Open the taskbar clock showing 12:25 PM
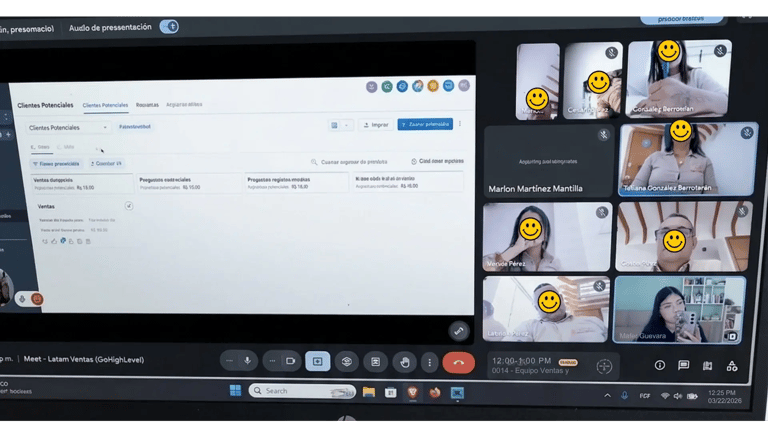 point(724,397)
